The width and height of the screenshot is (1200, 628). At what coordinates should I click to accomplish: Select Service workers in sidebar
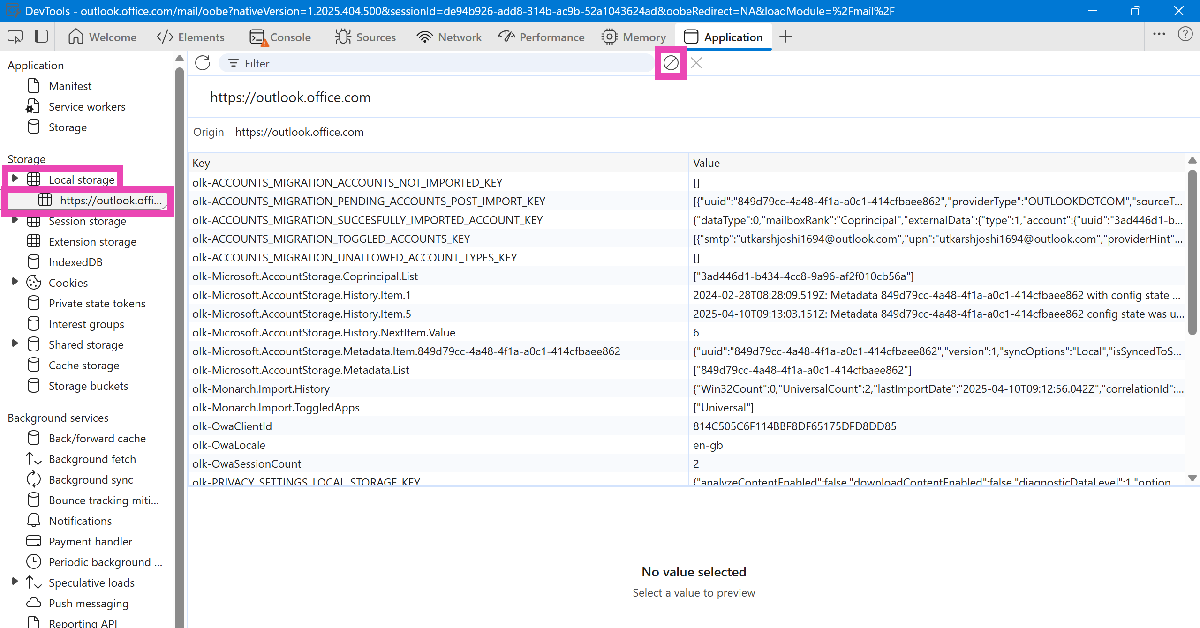click(87, 107)
